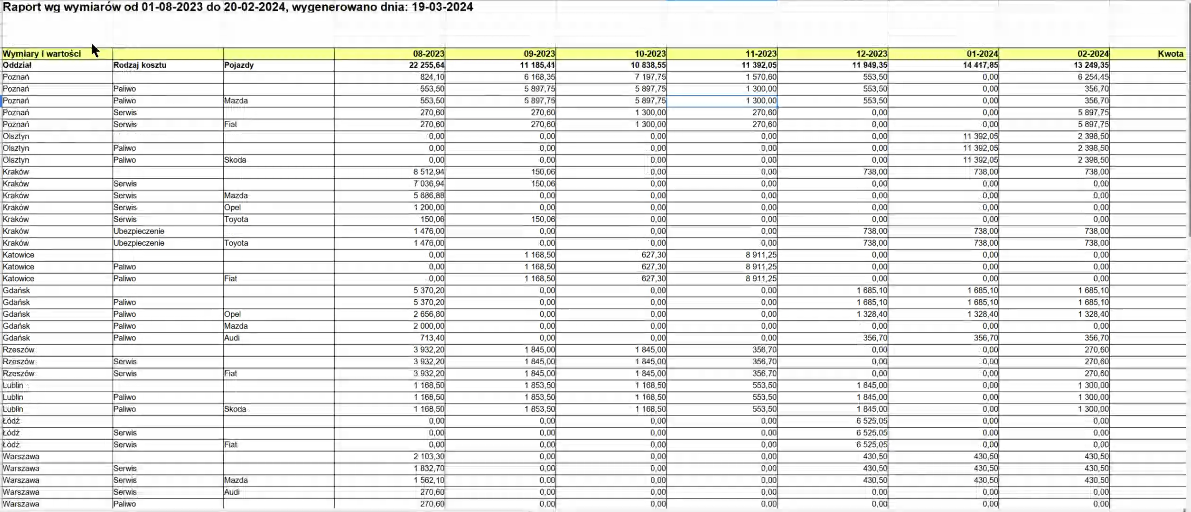Screen dimensions: 1191x512
Task: Select the Kraków value 8 512,94
Action: point(390,172)
